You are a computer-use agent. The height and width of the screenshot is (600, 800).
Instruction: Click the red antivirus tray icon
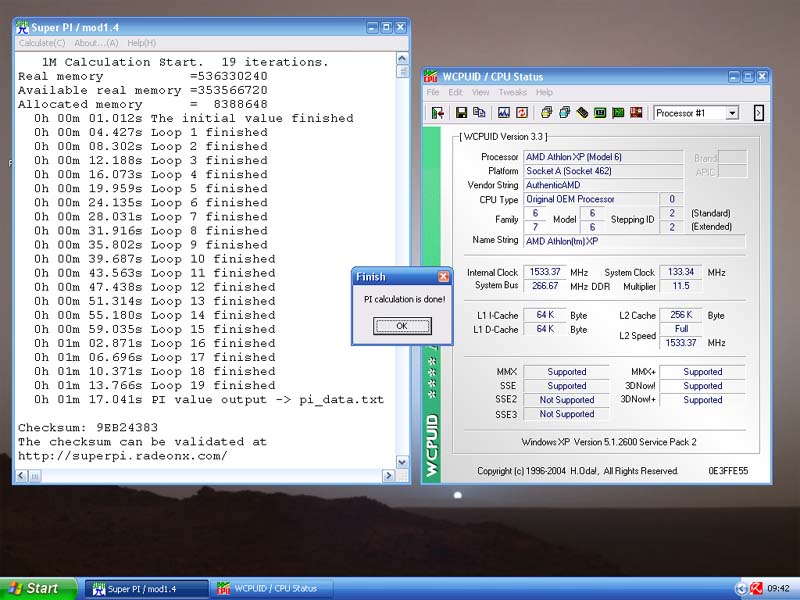pos(757,588)
